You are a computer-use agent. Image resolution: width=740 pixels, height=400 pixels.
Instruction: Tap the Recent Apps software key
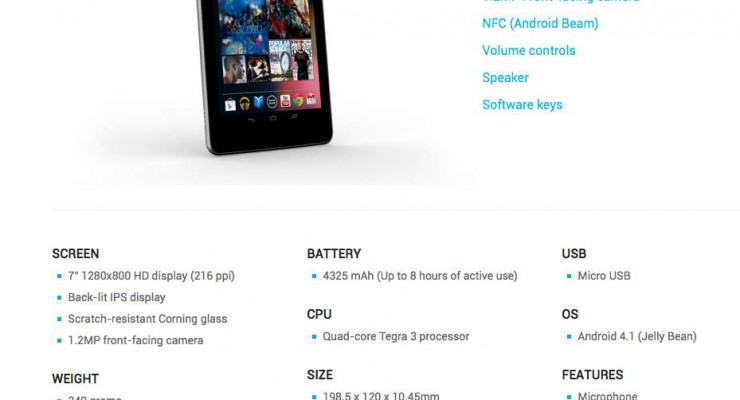click(x=294, y=116)
